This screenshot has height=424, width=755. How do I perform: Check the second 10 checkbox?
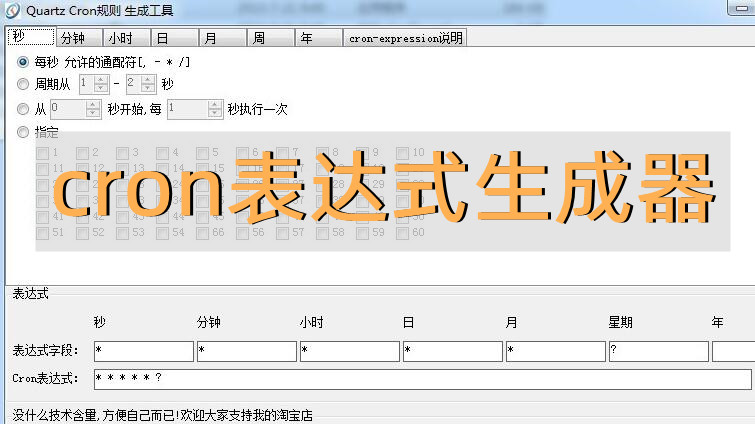pos(403,153)
